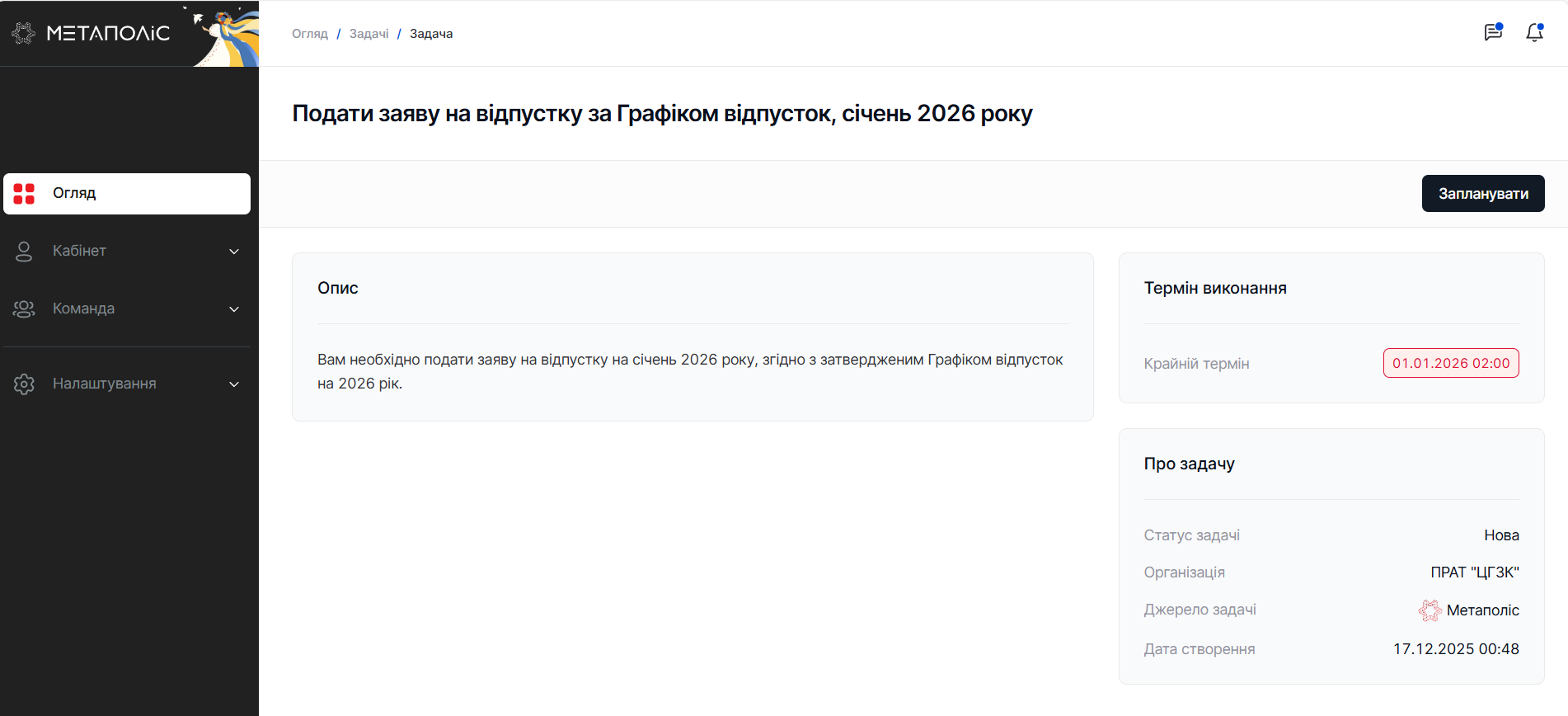Open the messages chat icon
1568x716 pixels.
point(1492,33)
